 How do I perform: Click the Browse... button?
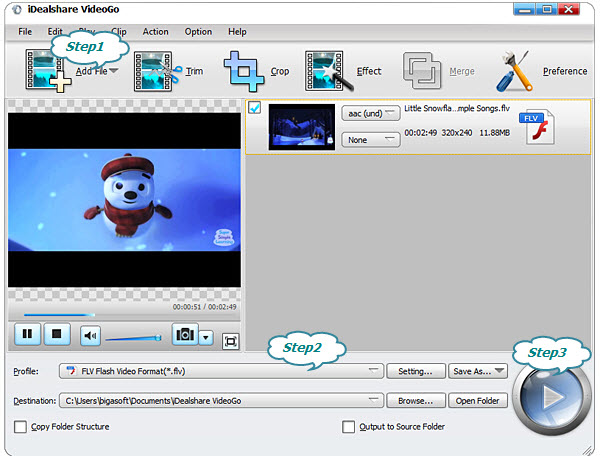(416, 401)
